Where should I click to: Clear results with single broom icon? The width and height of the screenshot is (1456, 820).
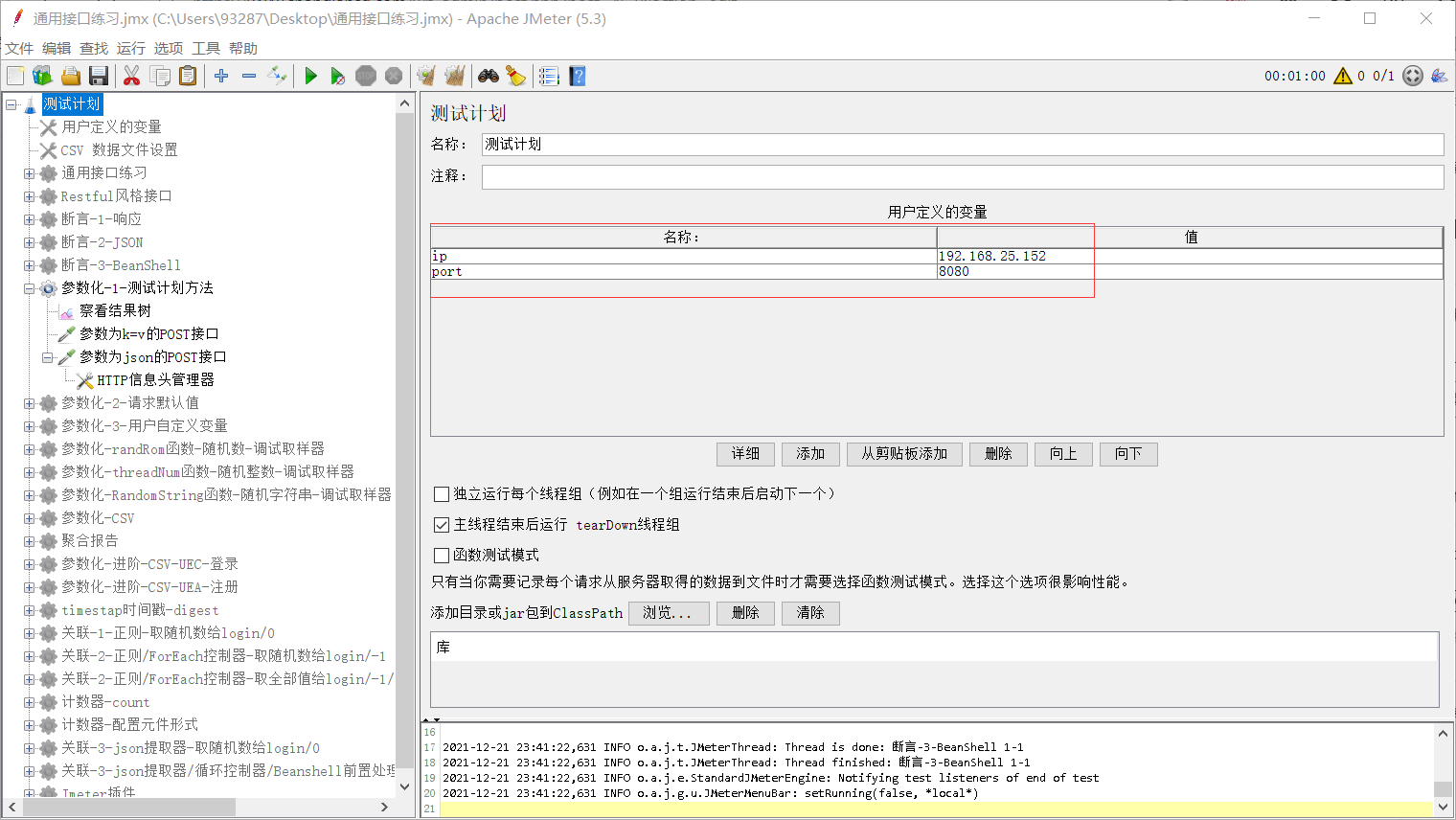427,76
